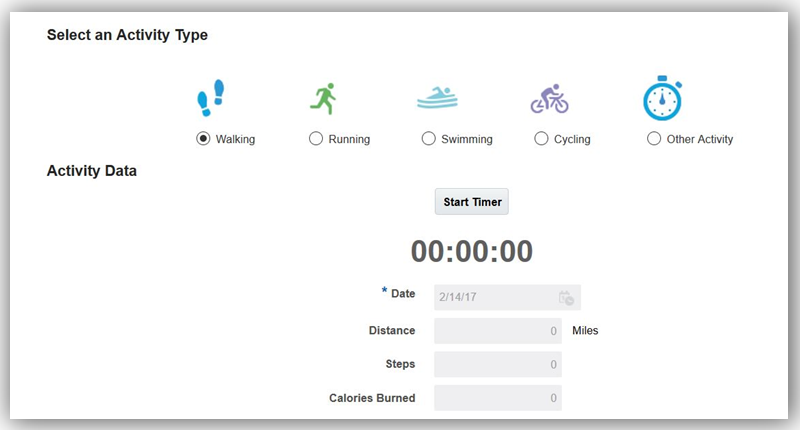The height and width of the screenshot is (430, 800).
Task: Select the Running radio button
Action: click(x=316, y=139)
